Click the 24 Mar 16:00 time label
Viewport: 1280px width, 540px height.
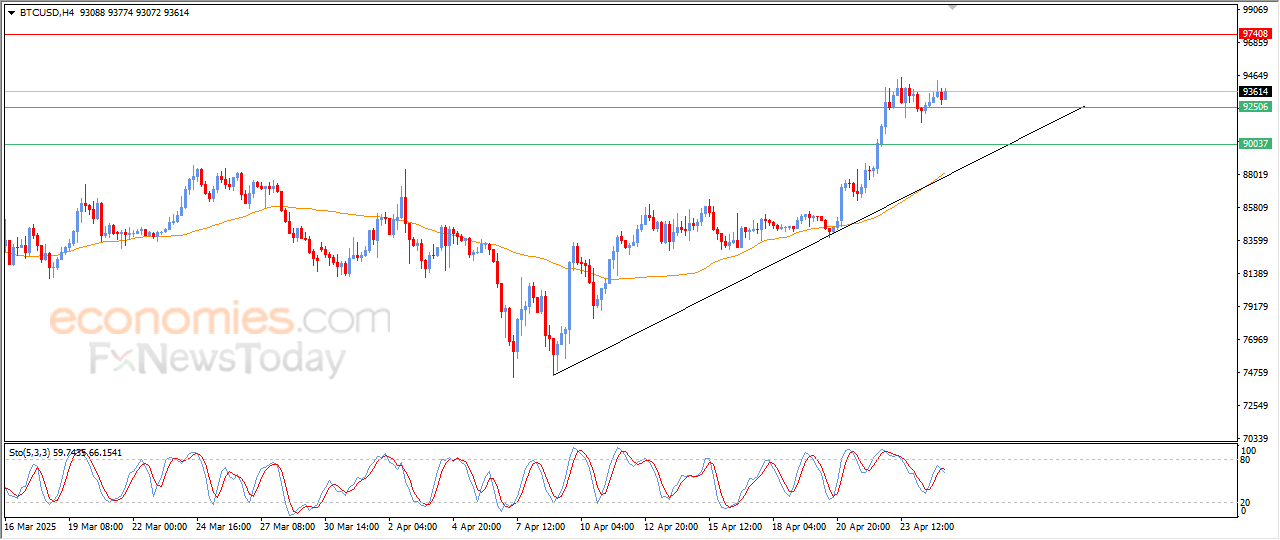(225, 525)
